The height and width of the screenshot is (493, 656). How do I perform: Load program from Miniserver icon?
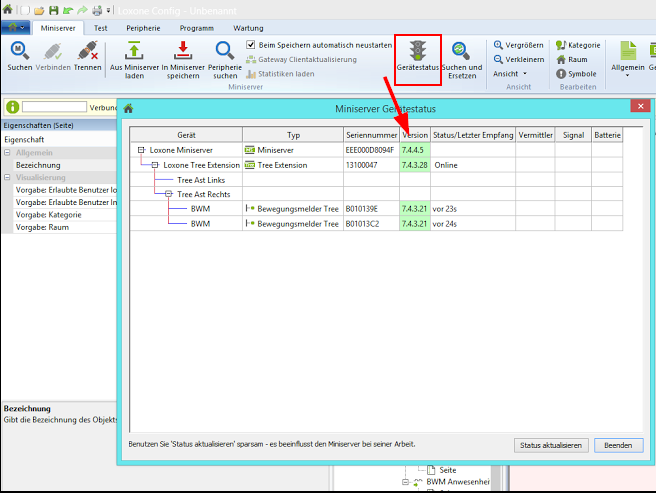pyautogui.click(x=134, y=51)
